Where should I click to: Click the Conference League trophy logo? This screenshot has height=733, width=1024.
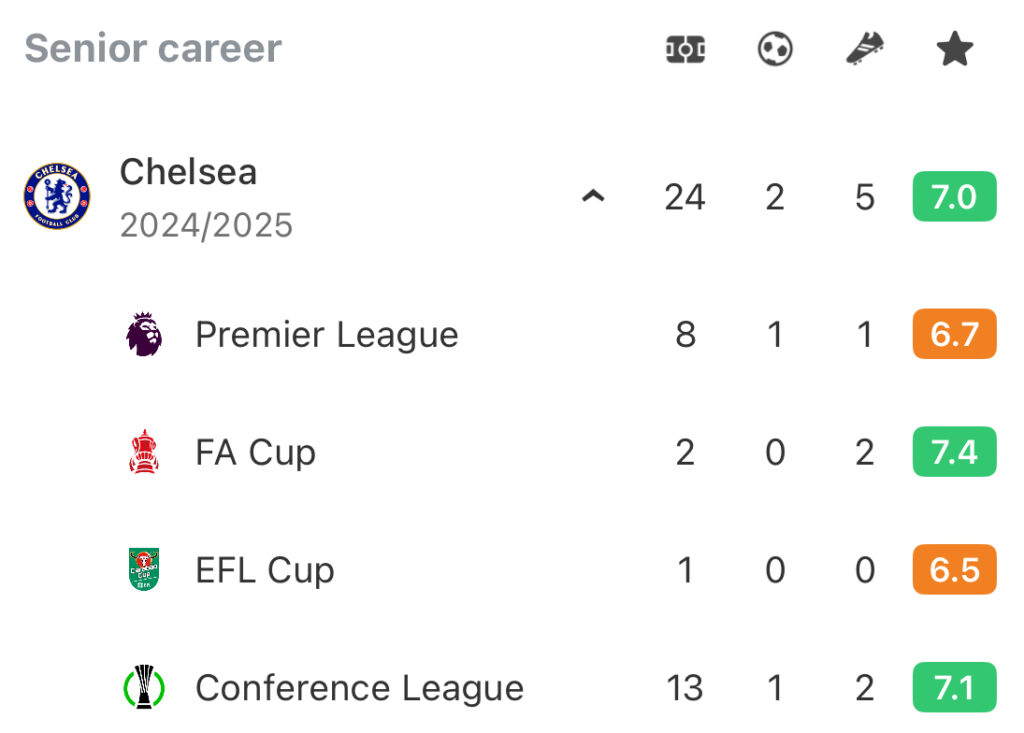[x=144, y=687]
